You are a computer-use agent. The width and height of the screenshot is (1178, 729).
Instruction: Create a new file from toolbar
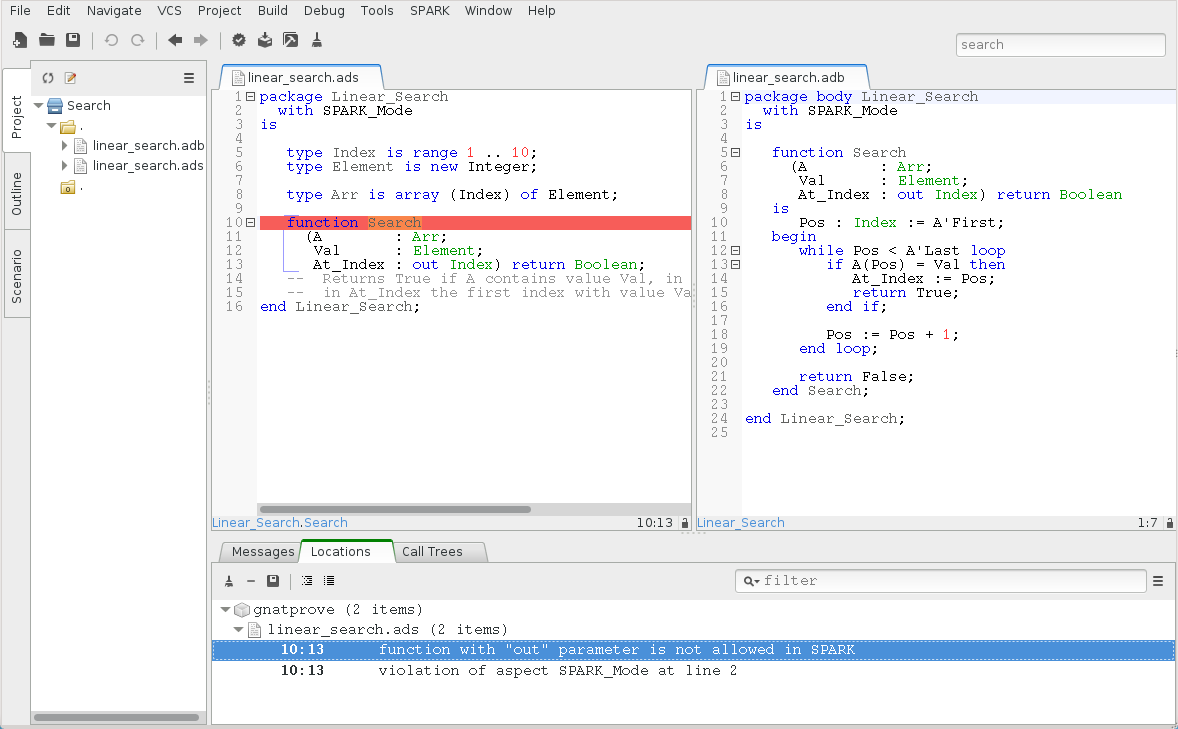(20, 40)
